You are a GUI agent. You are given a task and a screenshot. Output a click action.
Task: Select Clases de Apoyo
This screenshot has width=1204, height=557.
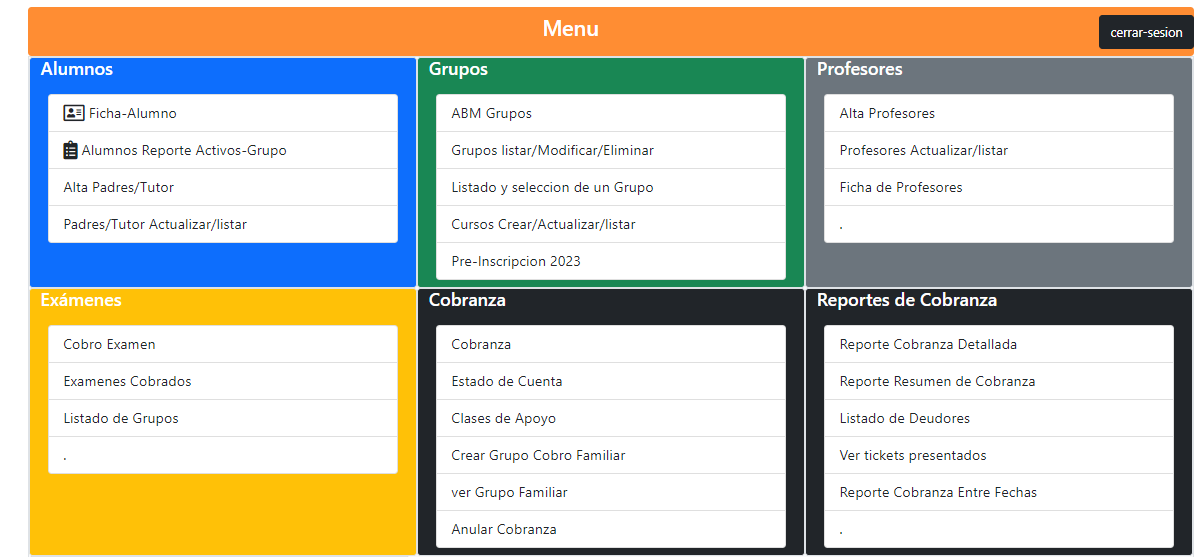[503, 418]
